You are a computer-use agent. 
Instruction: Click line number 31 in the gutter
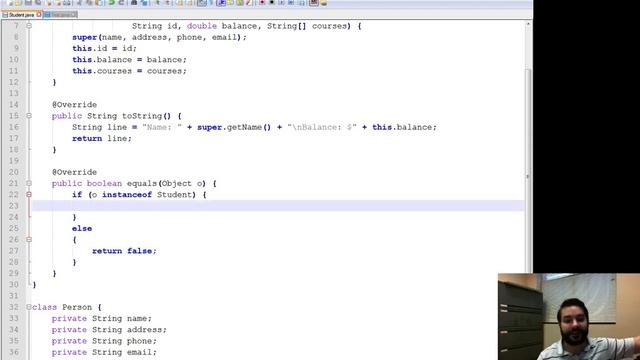[13, 296]
